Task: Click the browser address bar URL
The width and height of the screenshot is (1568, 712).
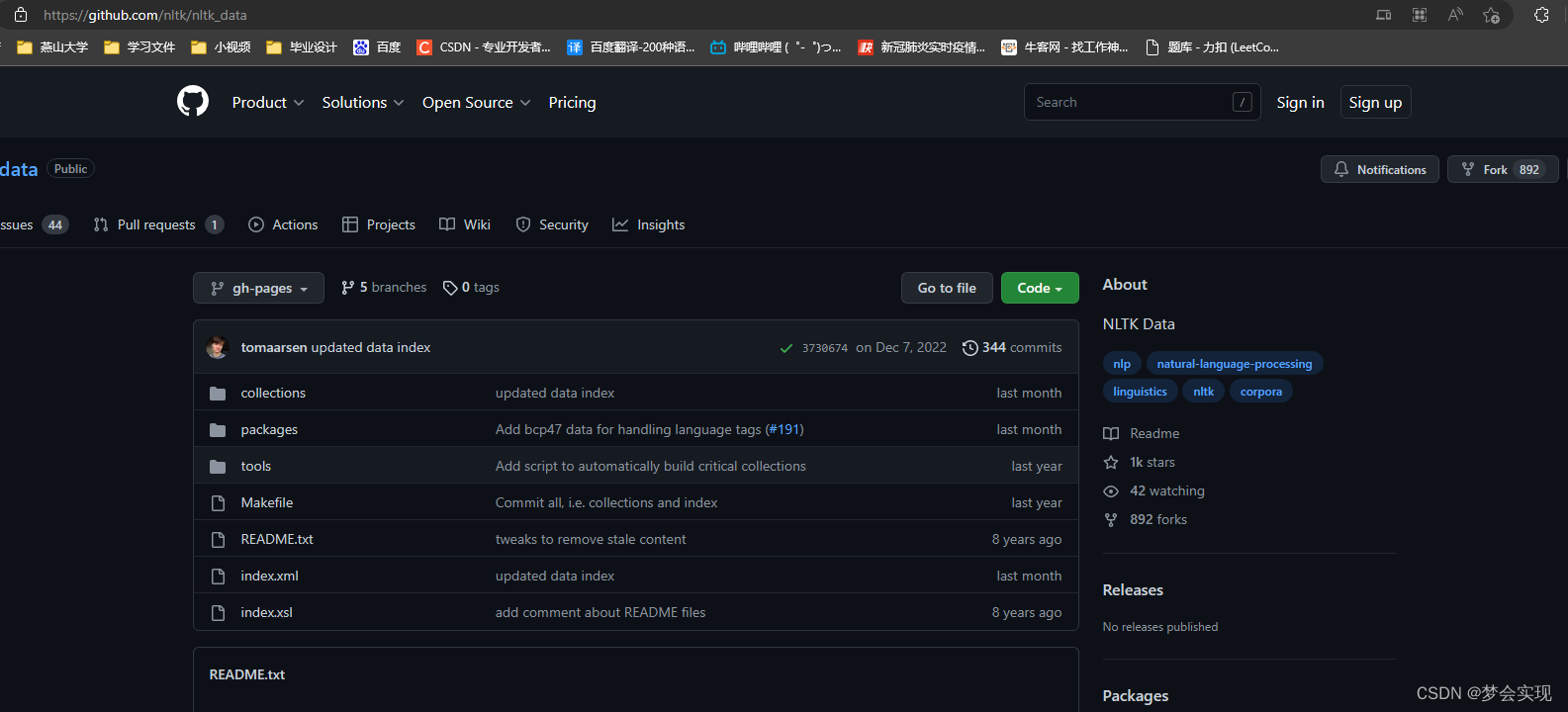Action: coord(145,15)
